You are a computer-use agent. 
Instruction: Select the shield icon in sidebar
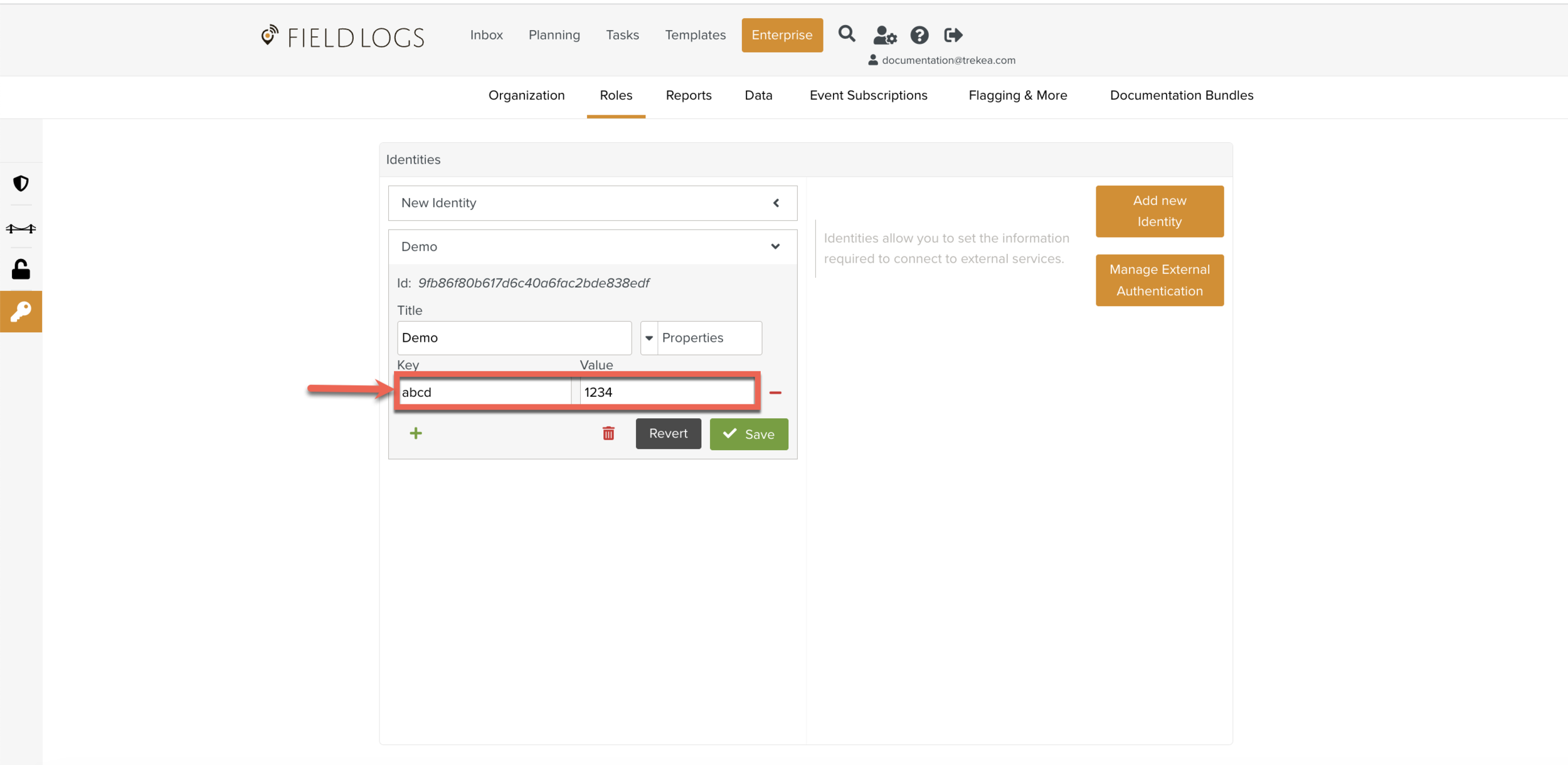(x=21, y=183)
